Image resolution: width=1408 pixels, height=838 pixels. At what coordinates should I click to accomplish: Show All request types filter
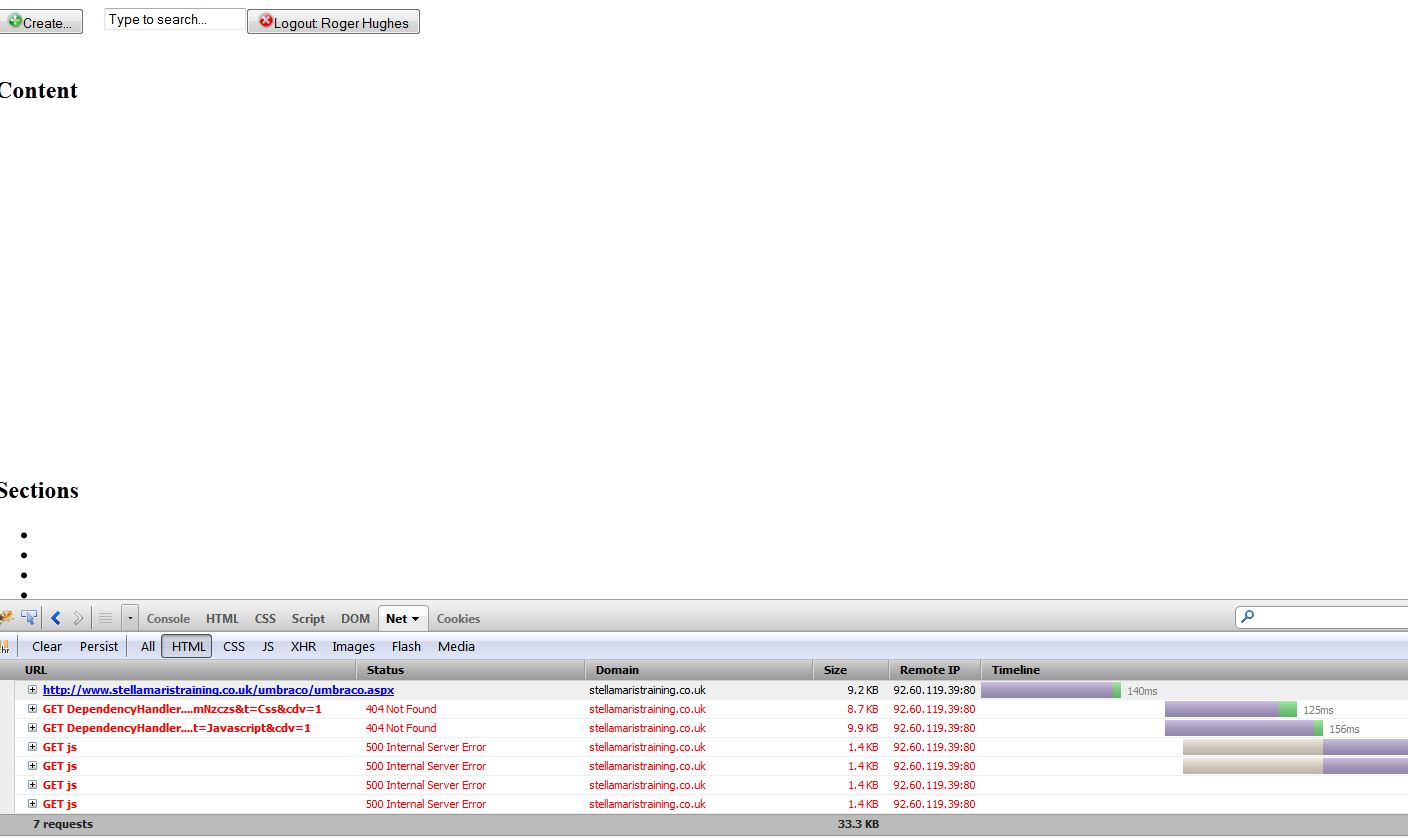tap(148, 646)
